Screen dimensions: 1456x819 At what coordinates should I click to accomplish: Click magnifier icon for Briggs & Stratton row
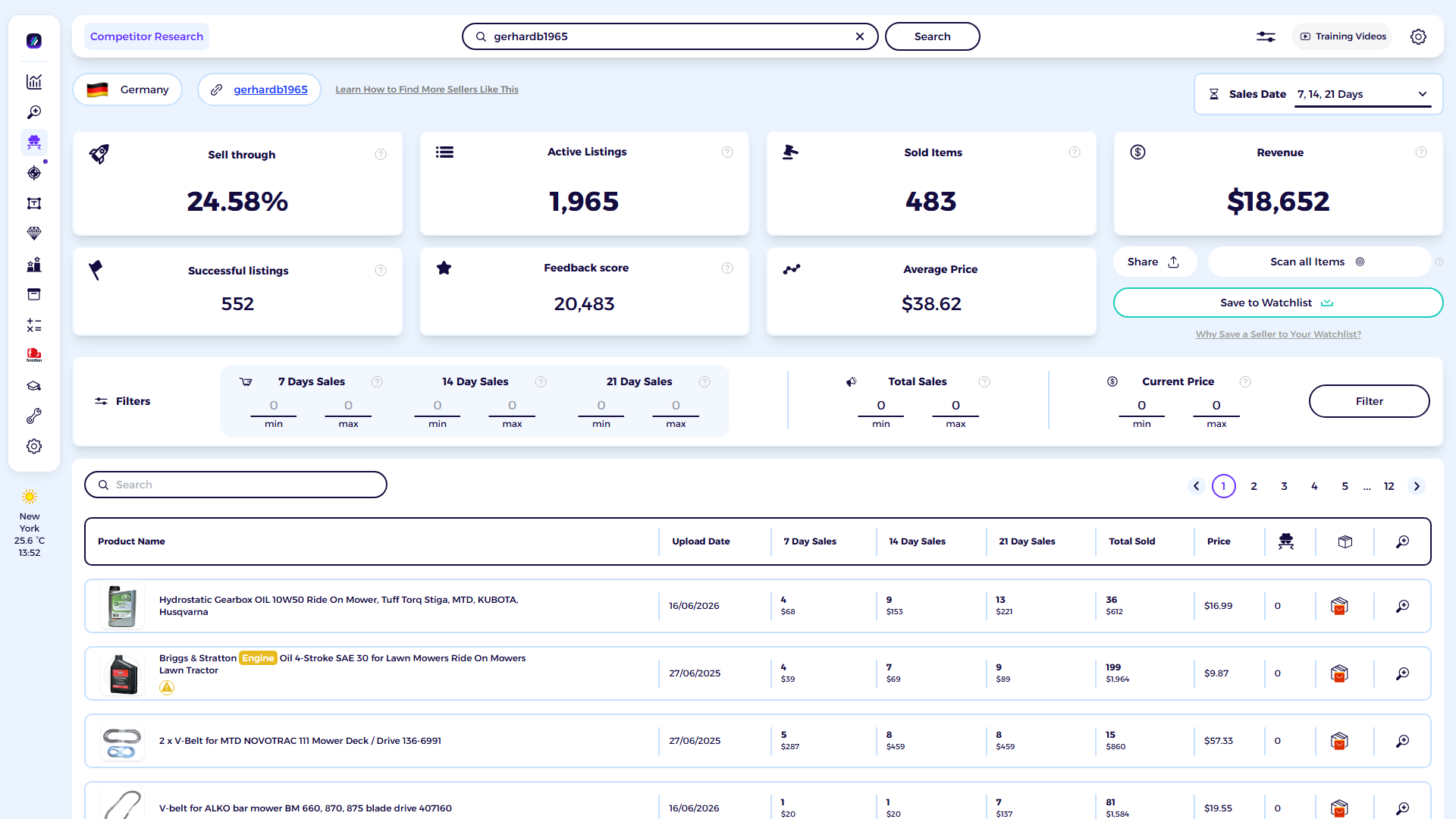pos(1403,673)
